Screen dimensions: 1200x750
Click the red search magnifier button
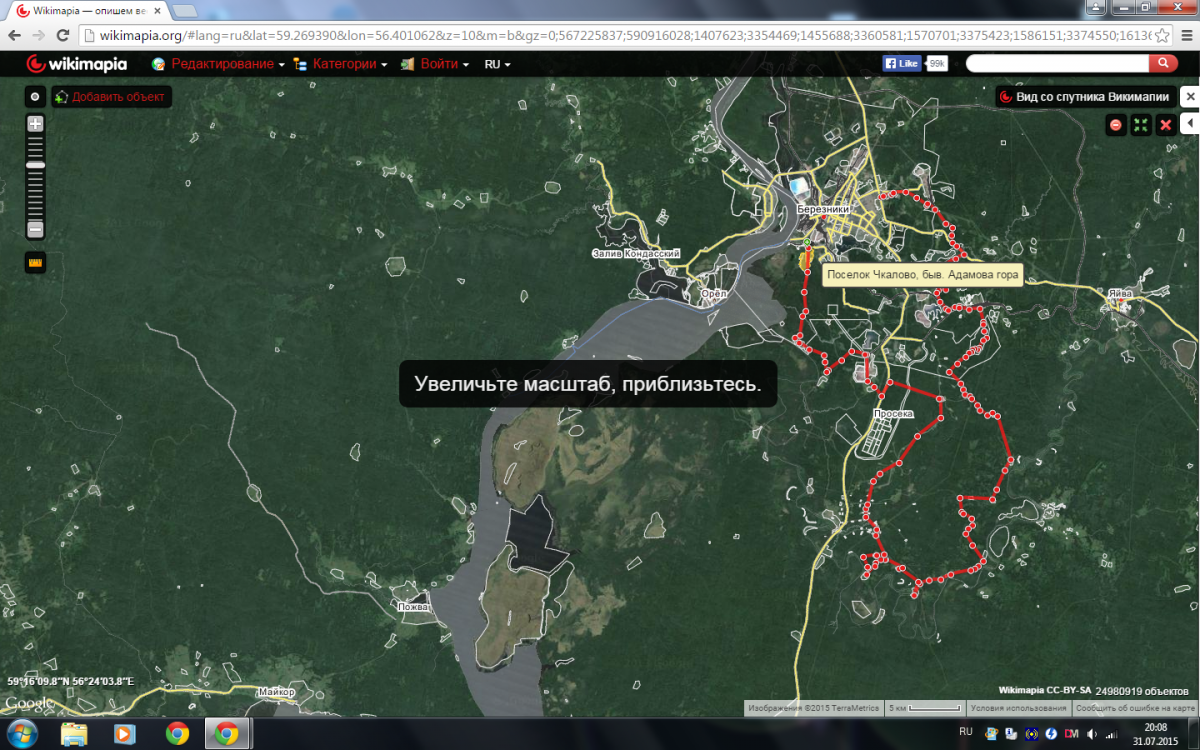tap(1163, 63)
